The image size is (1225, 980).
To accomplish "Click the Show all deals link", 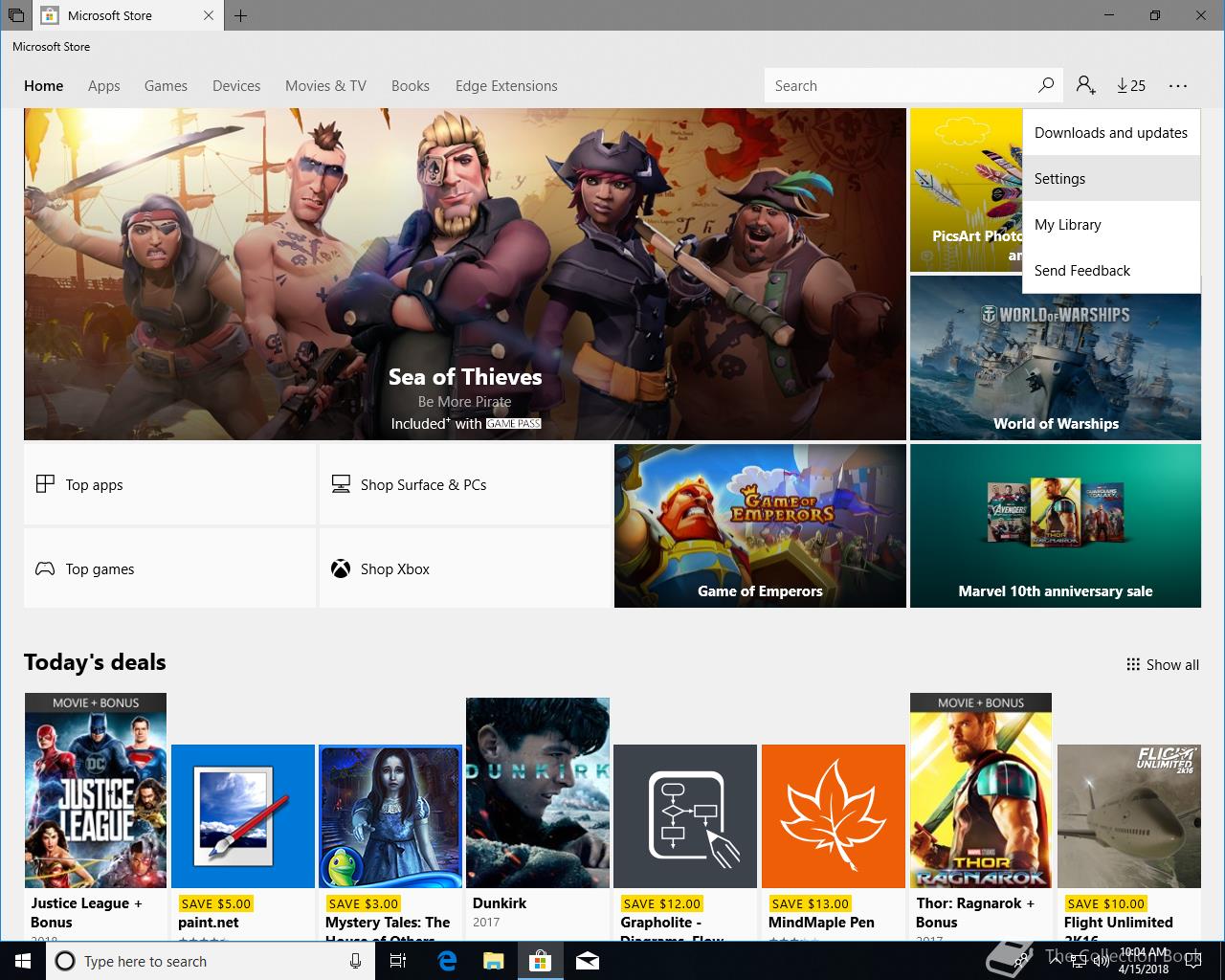I will pyautogui.click(x=1163, y=664).
